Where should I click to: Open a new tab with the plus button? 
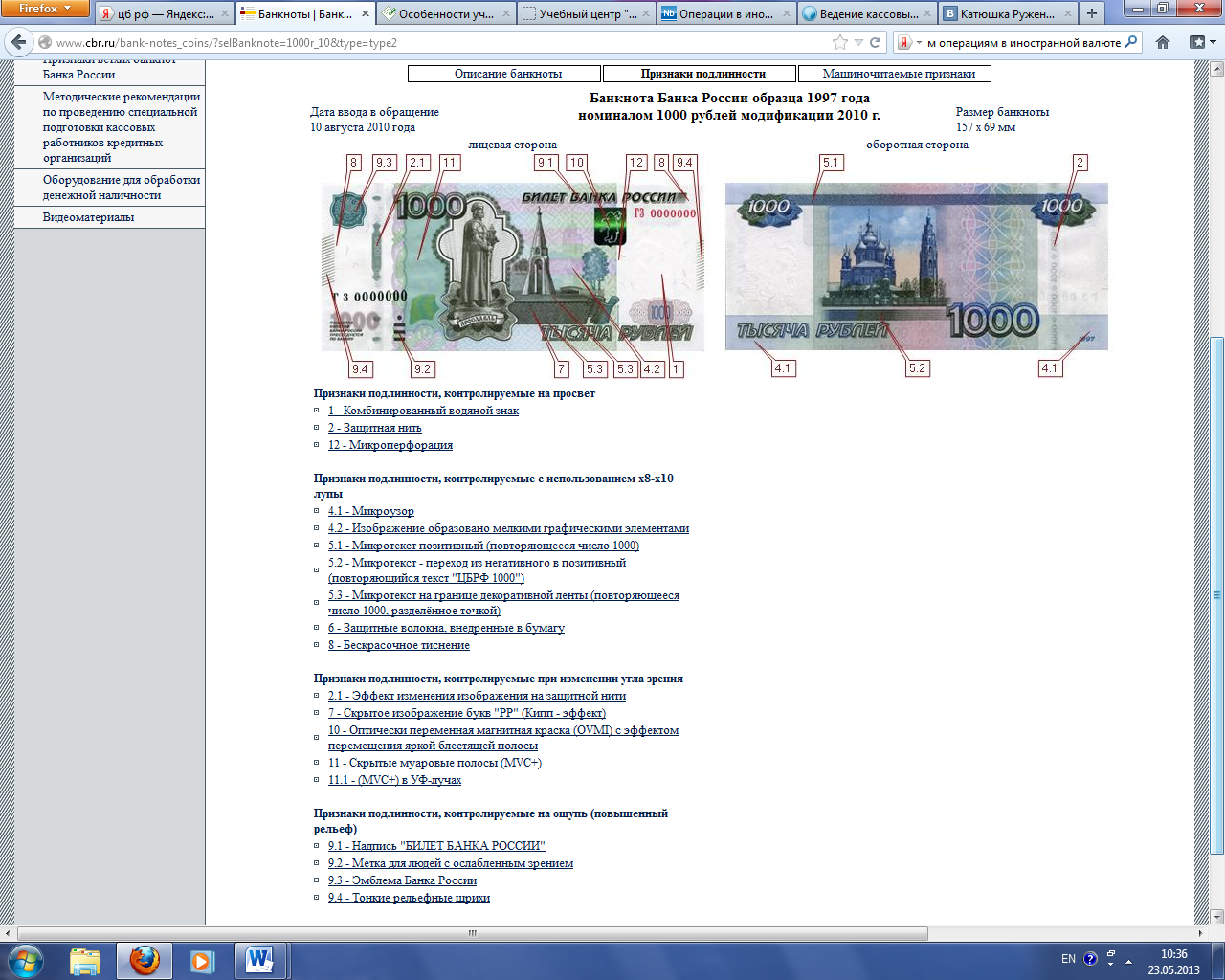tap(1092, 13)
